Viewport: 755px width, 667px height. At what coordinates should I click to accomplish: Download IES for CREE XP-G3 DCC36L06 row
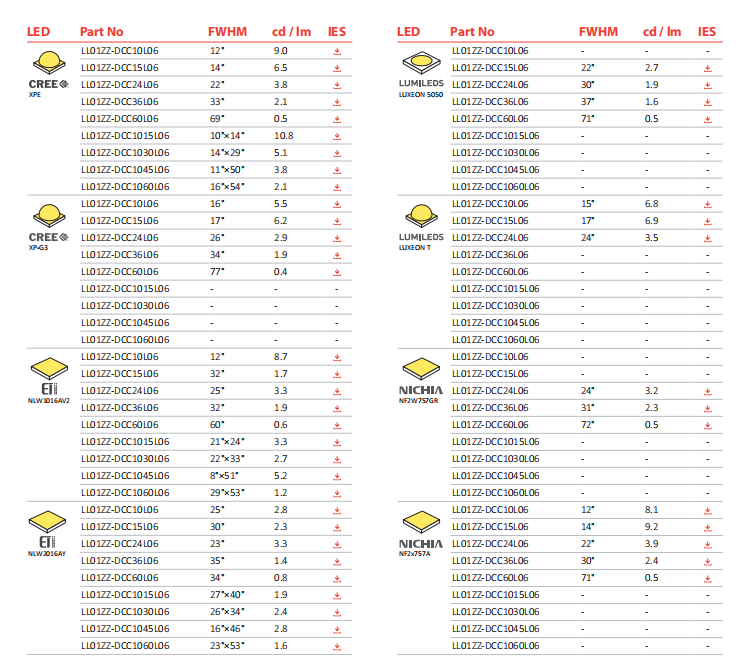click(x=337, y=255)
